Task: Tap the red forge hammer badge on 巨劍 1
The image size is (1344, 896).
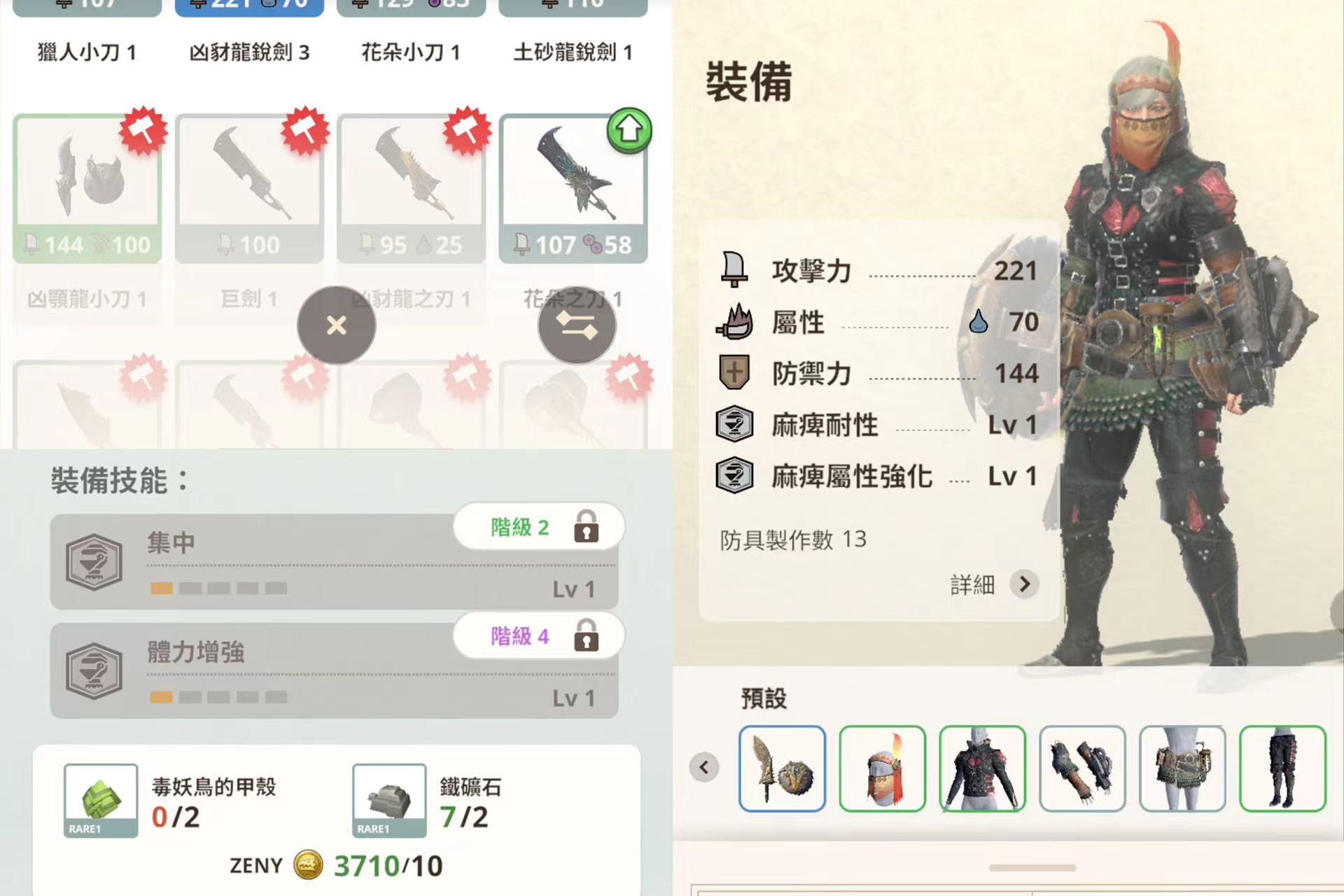Action: (305, 131)
